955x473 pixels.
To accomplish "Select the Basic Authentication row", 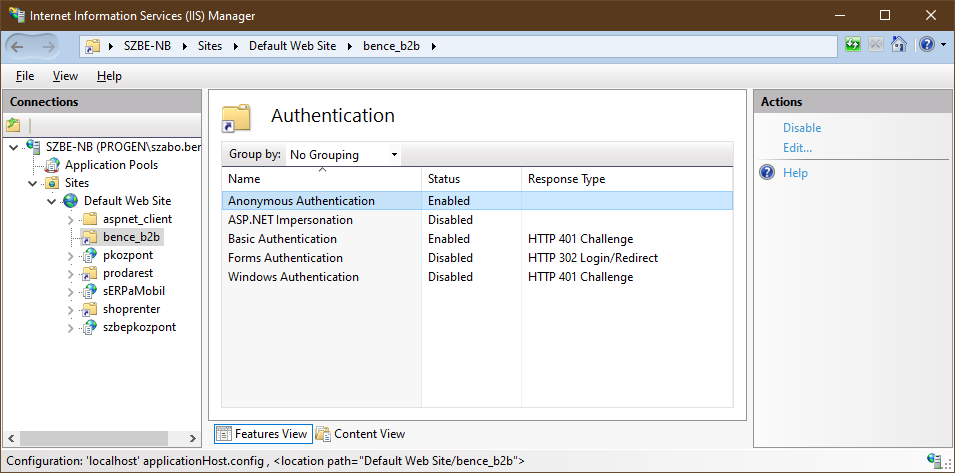I will [x=282, y=239].
